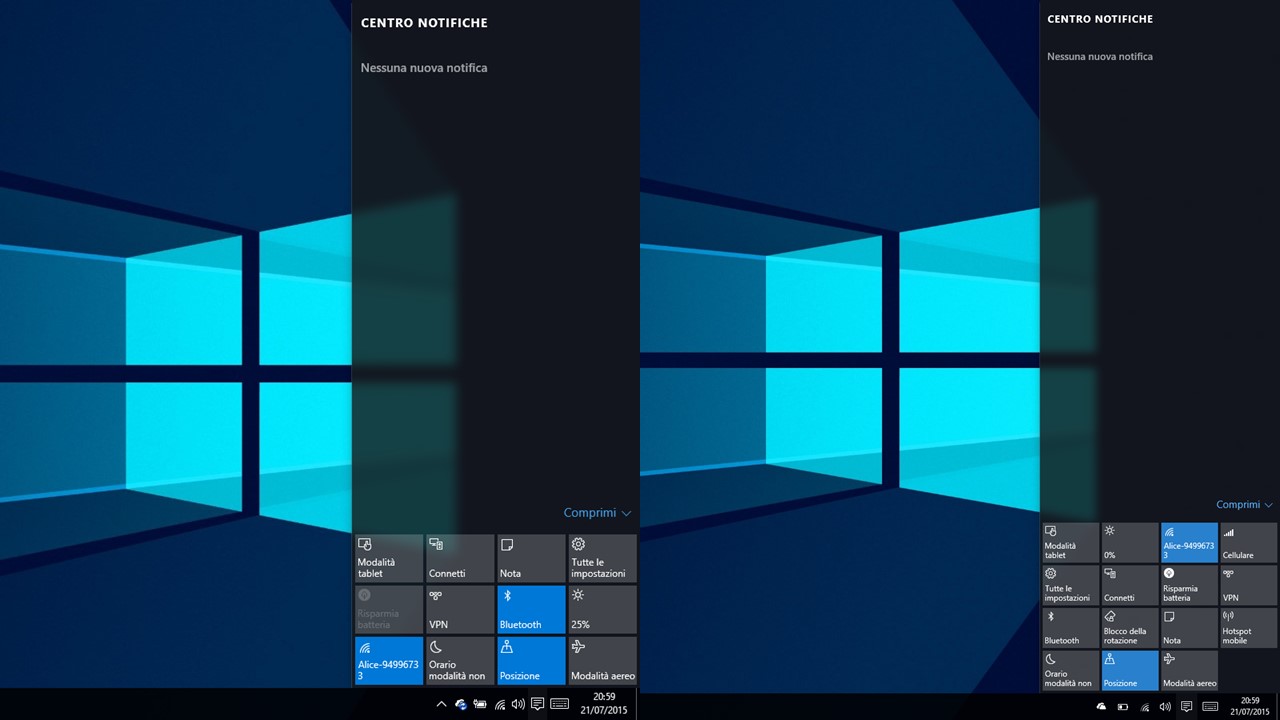Select Alice-94996733 Wi-Fi tile, right panel
The height and width of the screenshot is (720, 1280).
pos(1189,543)
